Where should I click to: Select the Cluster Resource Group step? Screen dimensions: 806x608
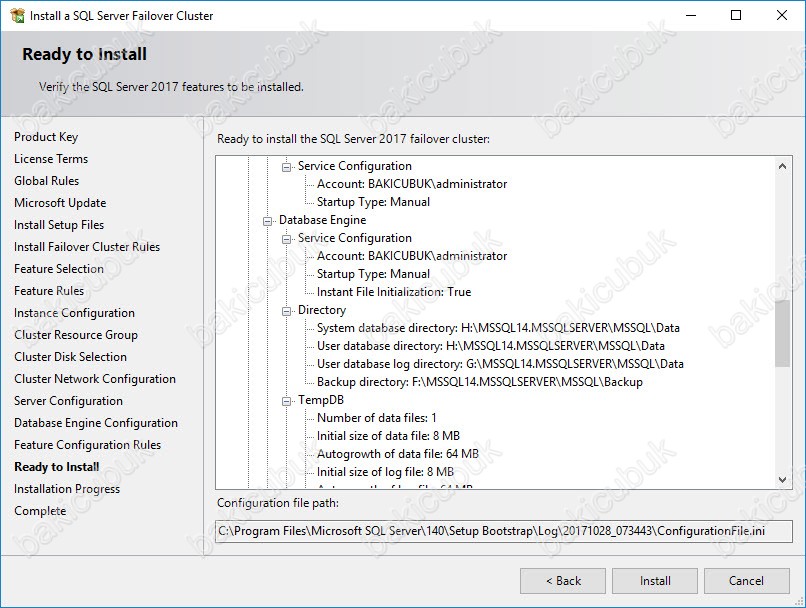(76, 335)
